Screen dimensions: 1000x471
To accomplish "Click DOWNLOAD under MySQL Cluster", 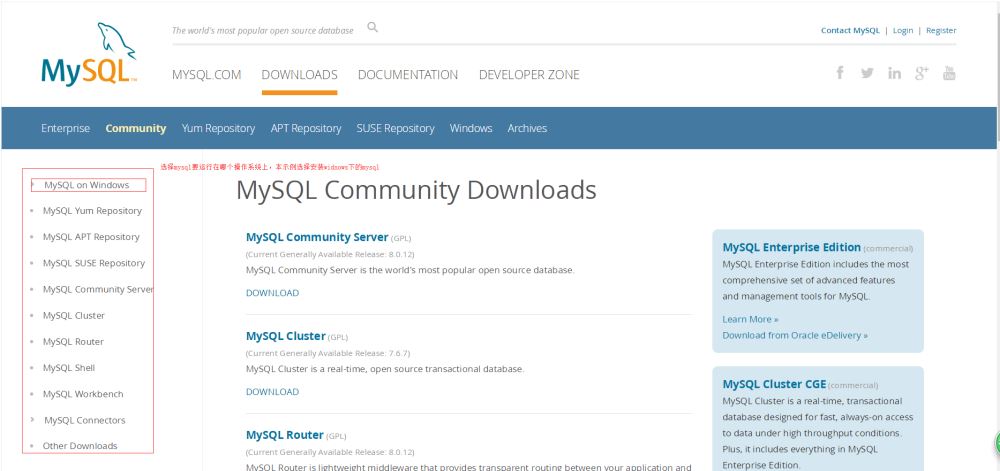I will pos(272,392).
